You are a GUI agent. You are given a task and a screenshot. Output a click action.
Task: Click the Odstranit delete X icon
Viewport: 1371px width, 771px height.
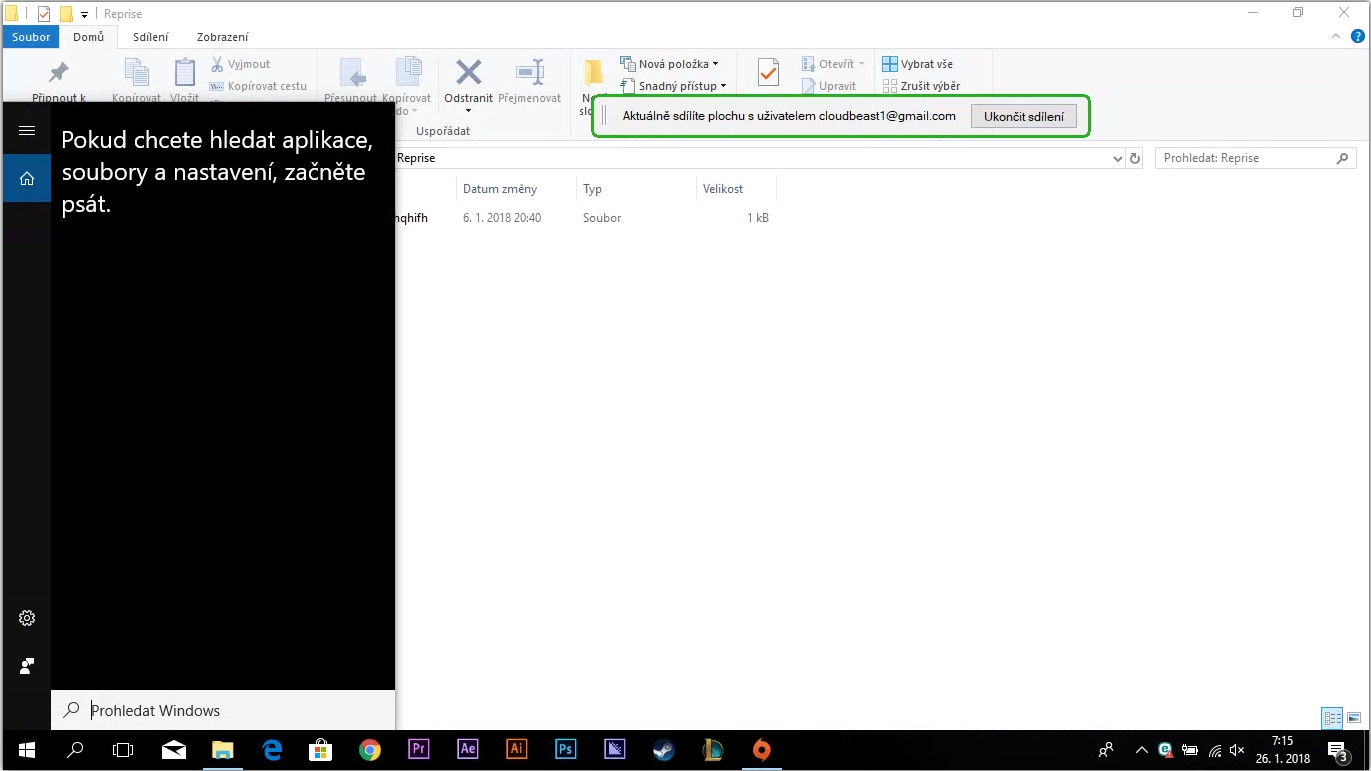[x=469, y=73]
